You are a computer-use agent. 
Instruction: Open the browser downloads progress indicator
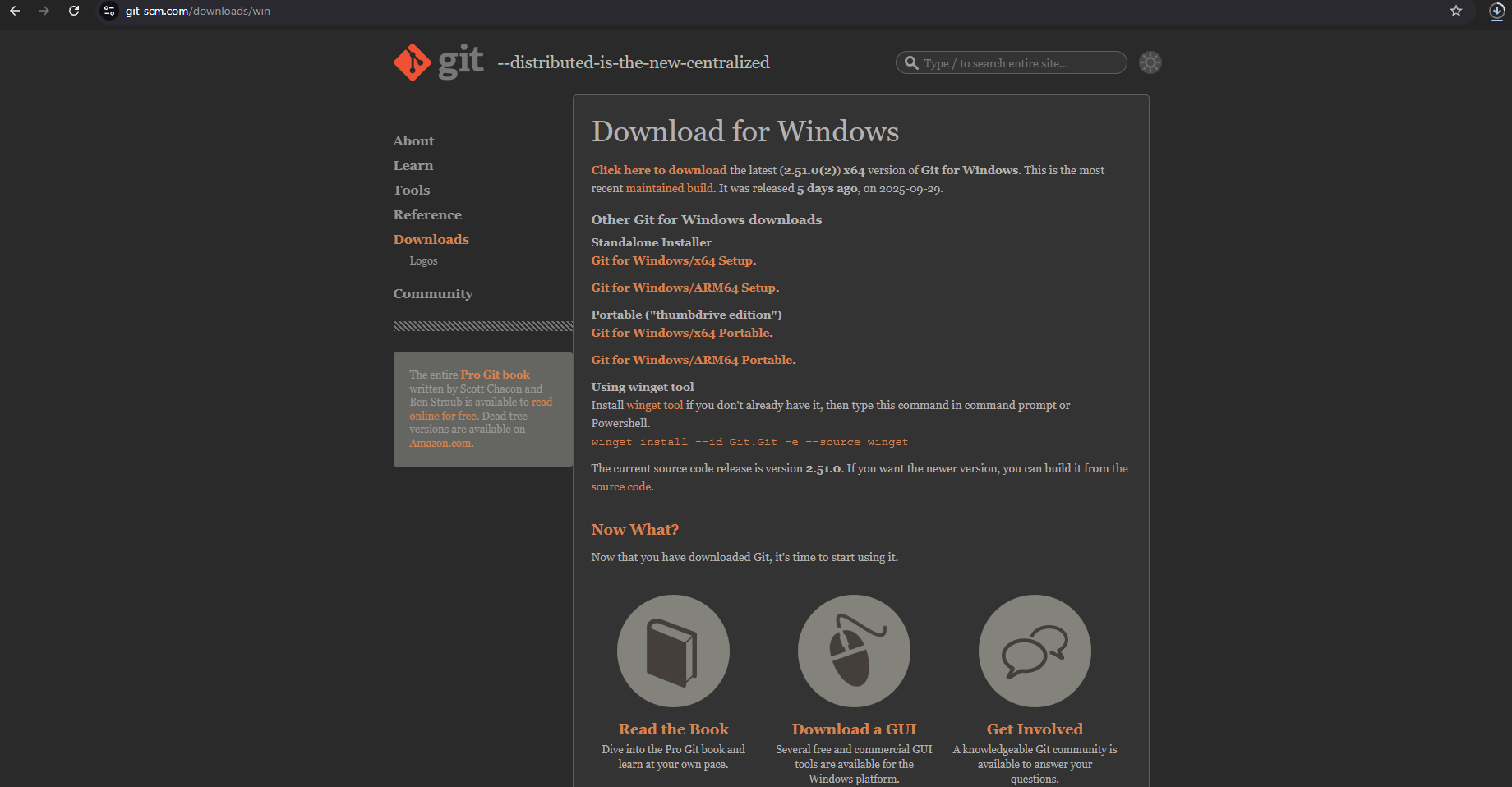1496,12
